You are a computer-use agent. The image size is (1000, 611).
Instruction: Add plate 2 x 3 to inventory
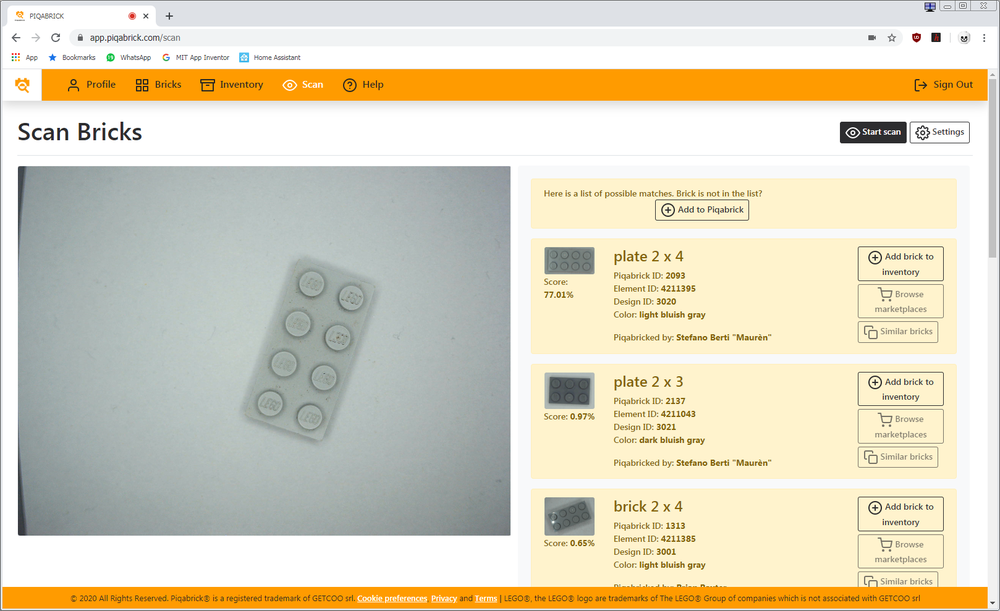[900, 388]
